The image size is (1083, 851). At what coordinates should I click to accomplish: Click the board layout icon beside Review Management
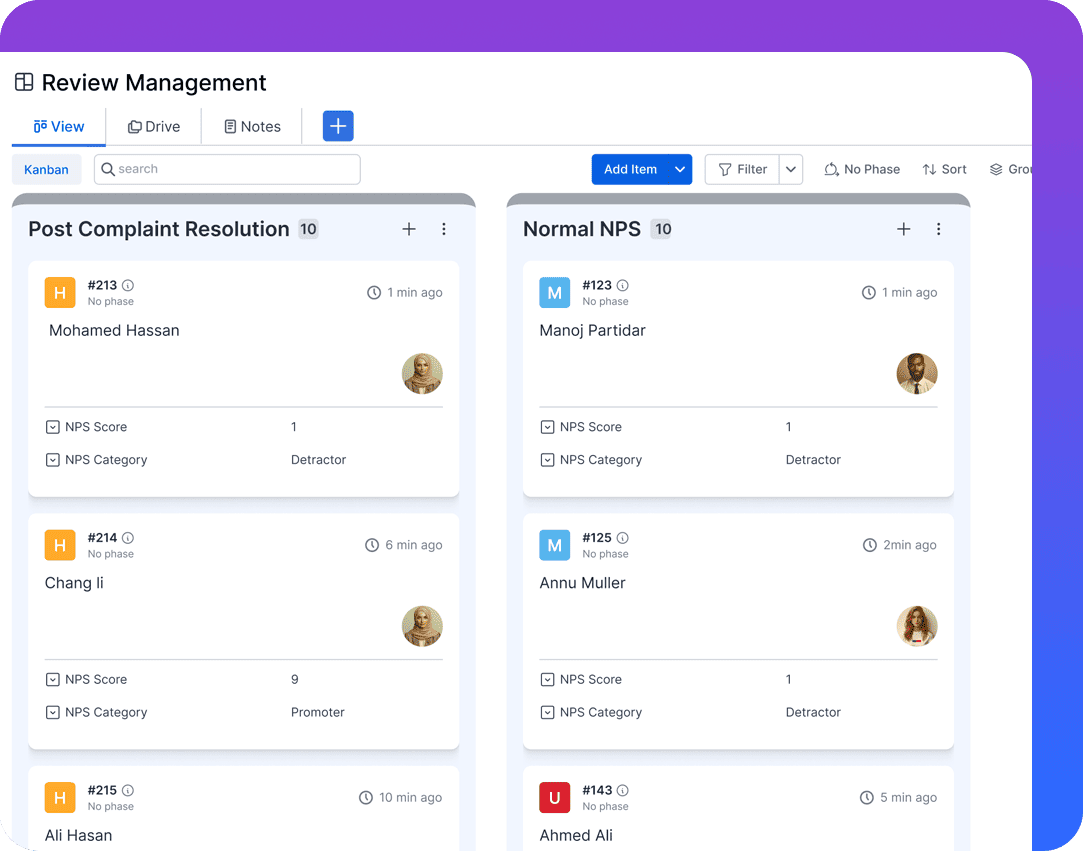click(x=24, y=82)
